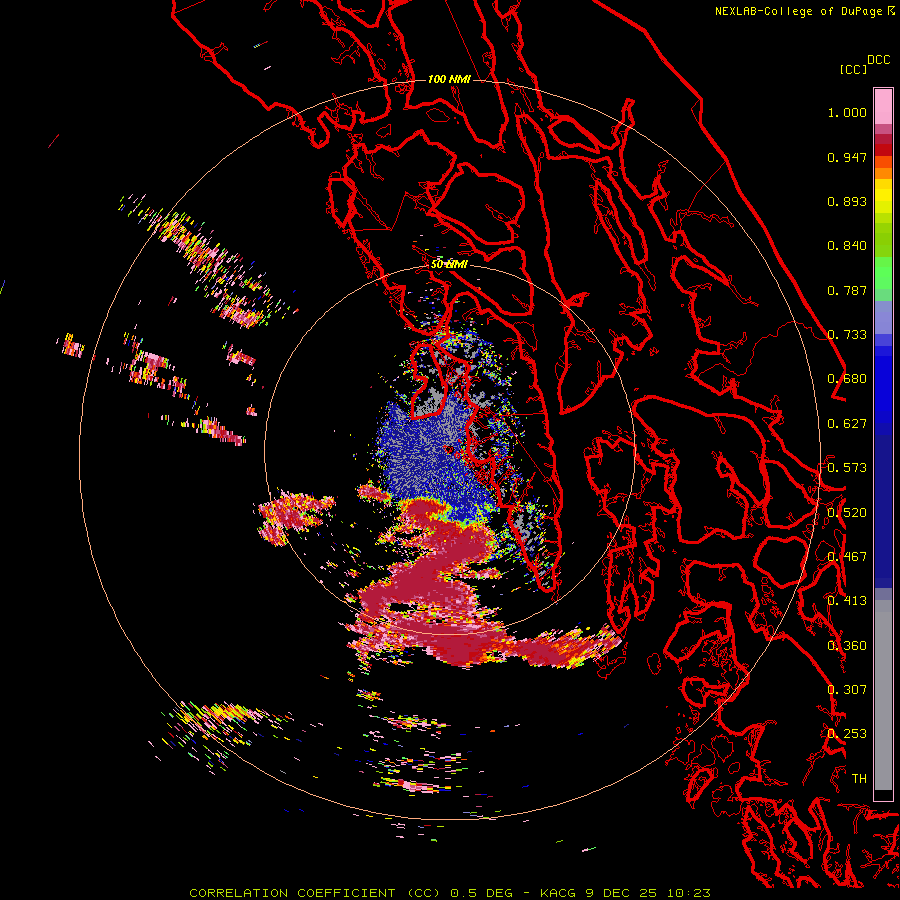Select the 0.787 scale value
The image size is (900, 900).
(847, 290)
